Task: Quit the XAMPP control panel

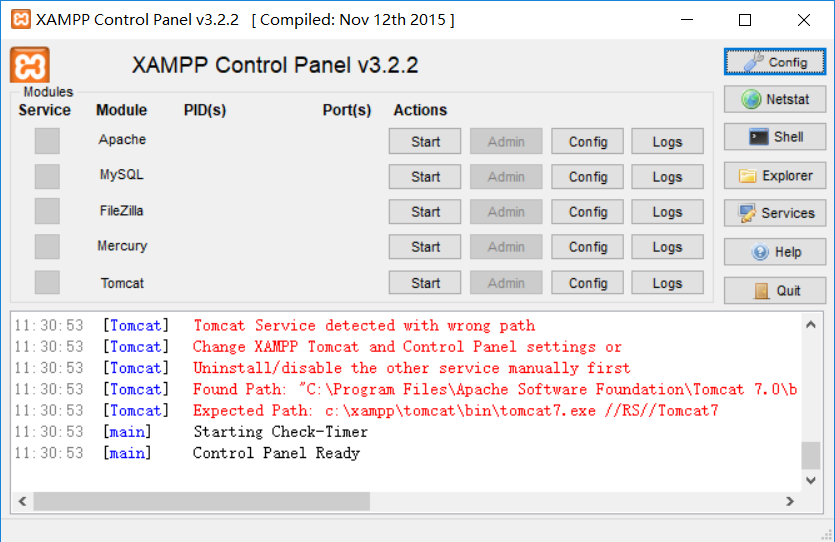Action: pos(775,291)
